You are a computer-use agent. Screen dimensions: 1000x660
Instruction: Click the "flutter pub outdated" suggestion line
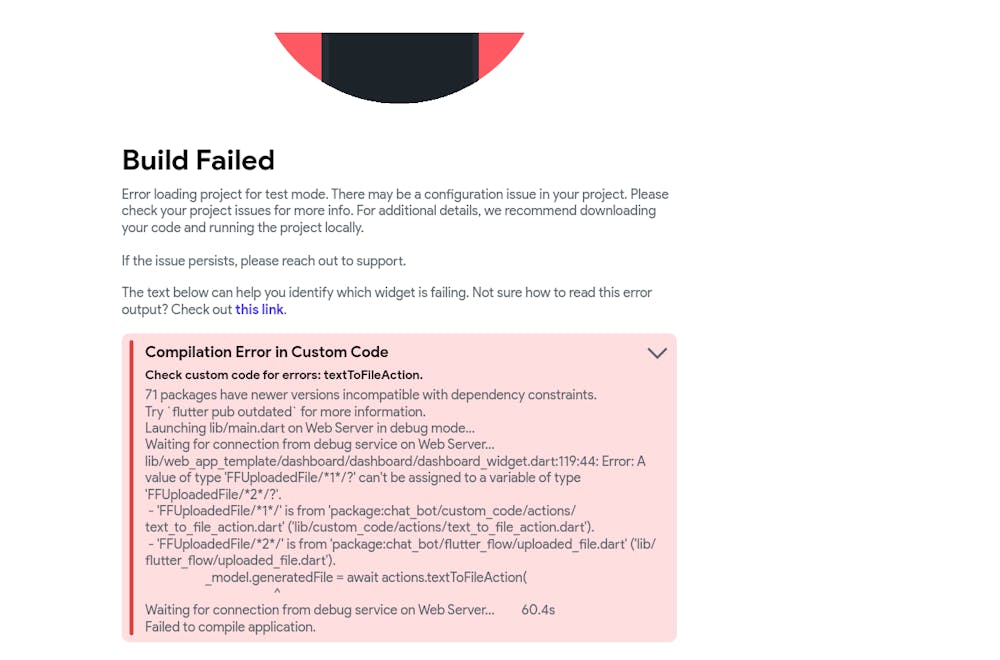click(285, 412)
